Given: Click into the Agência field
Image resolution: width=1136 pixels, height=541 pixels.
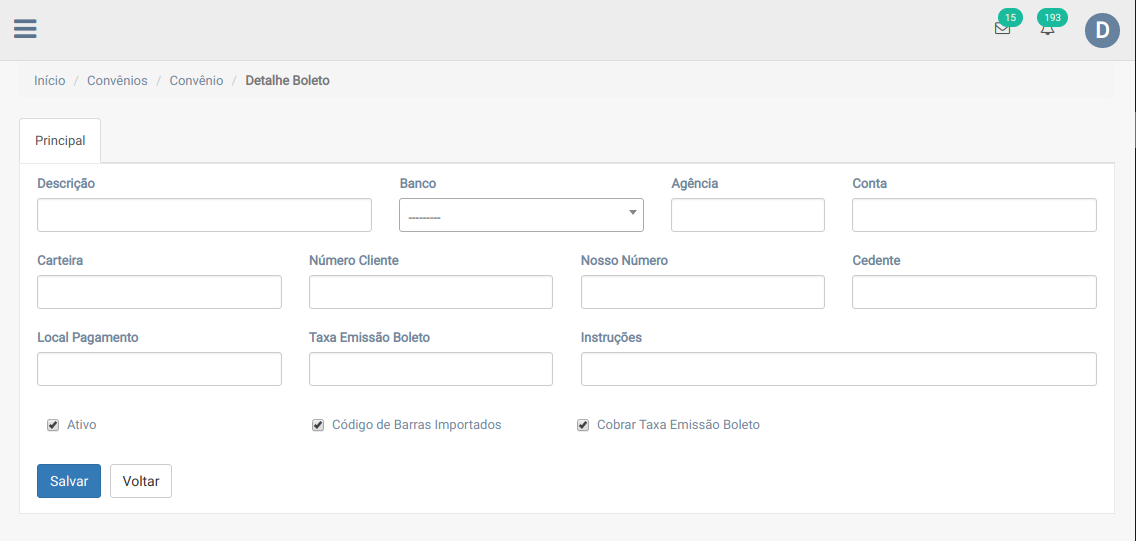Looking at the screenshot, I should coord(747,215).
